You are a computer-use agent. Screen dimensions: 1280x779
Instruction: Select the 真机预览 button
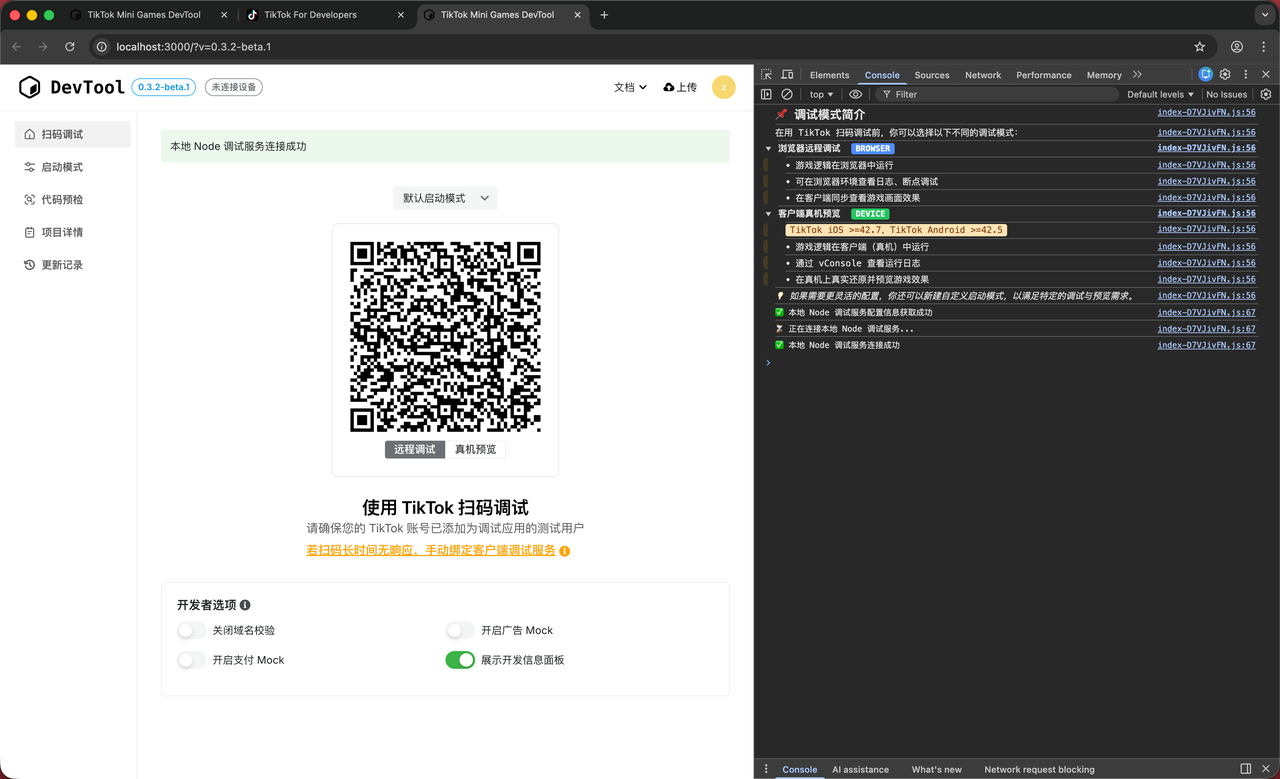click(475, 450)
